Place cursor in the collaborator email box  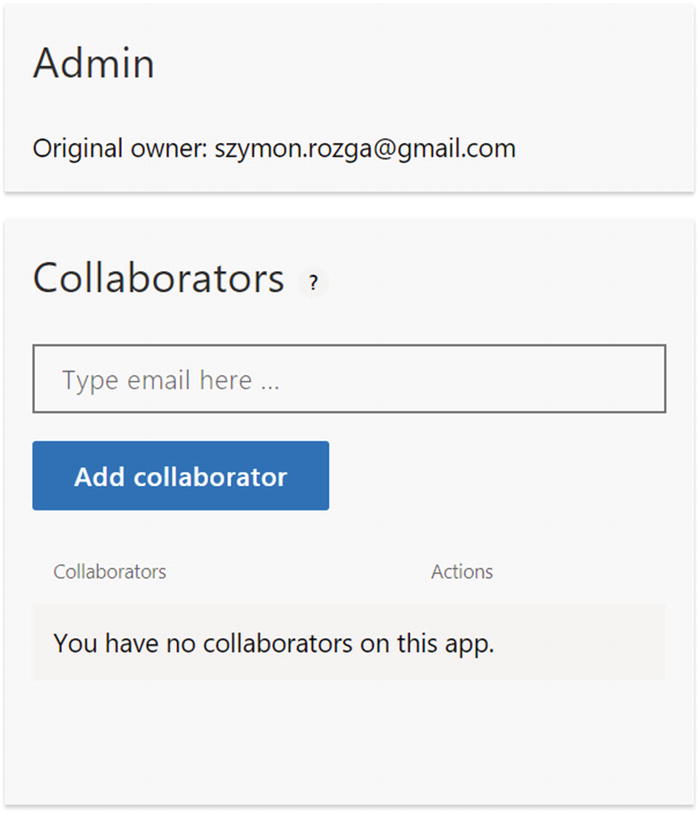coord(349,379)
